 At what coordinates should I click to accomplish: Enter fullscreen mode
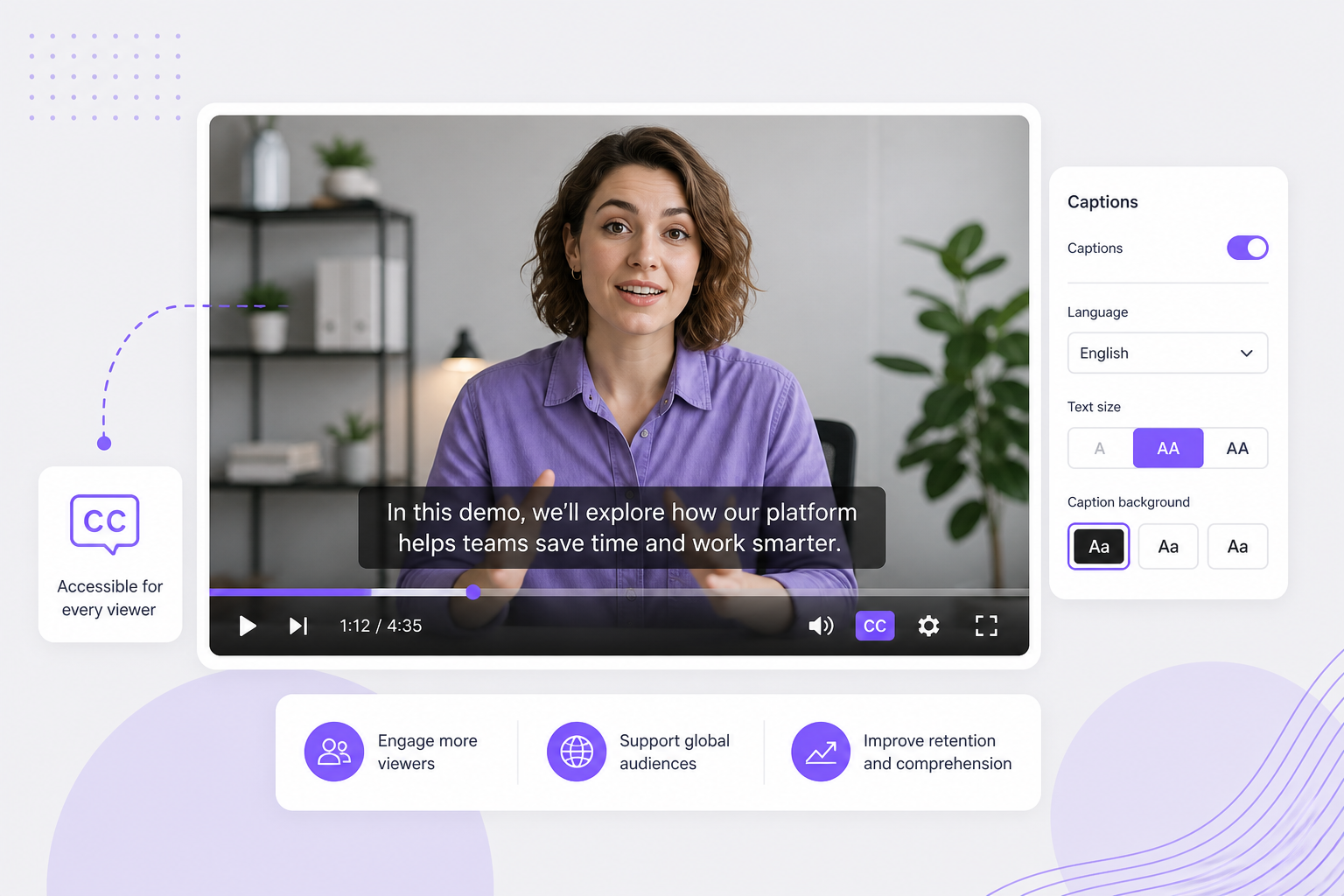[986, 626]
